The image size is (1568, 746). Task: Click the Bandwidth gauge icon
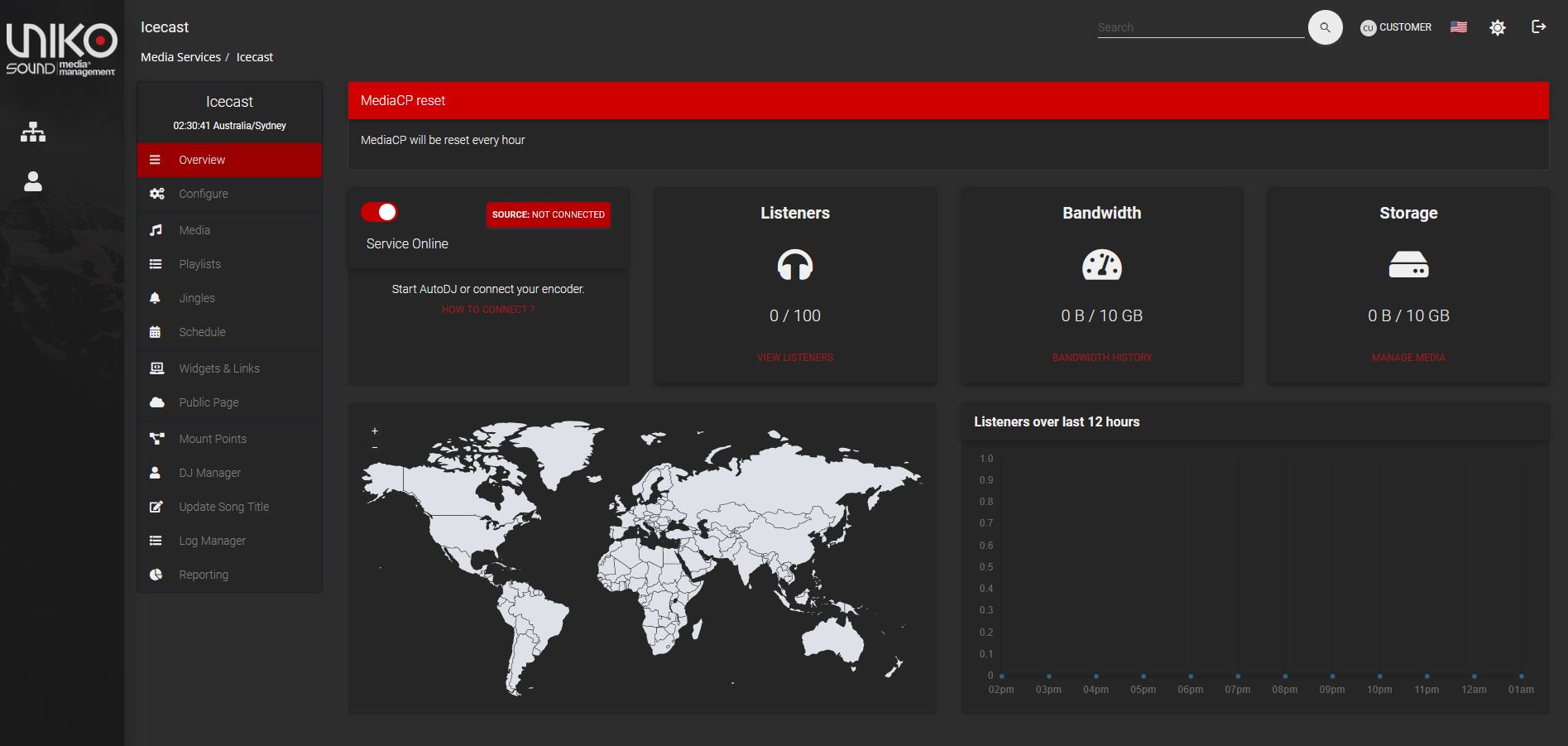pyautogui.click(x=1102, y=265)
